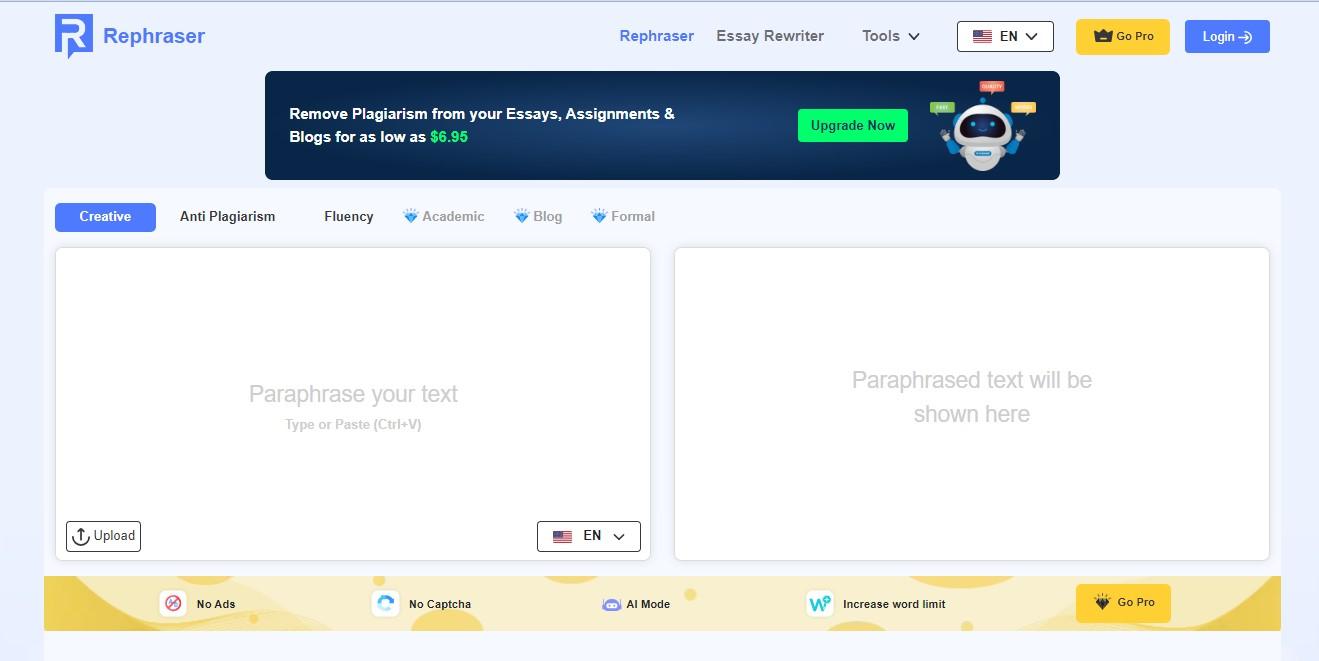The image size is (1319, 661).
Task: Click the US flag in input language selector
Action: 562,536
